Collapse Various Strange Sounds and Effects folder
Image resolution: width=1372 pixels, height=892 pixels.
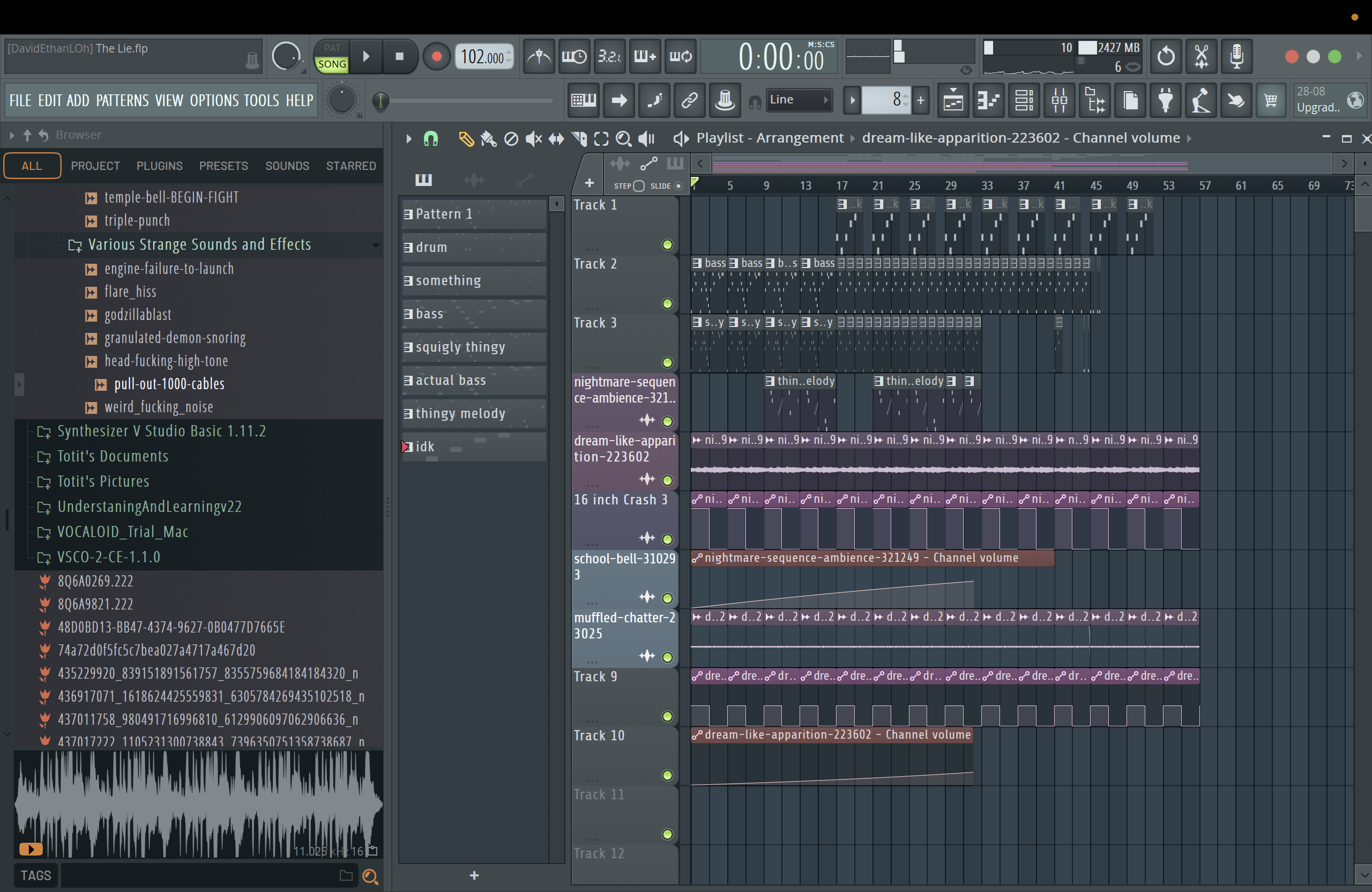199,244
